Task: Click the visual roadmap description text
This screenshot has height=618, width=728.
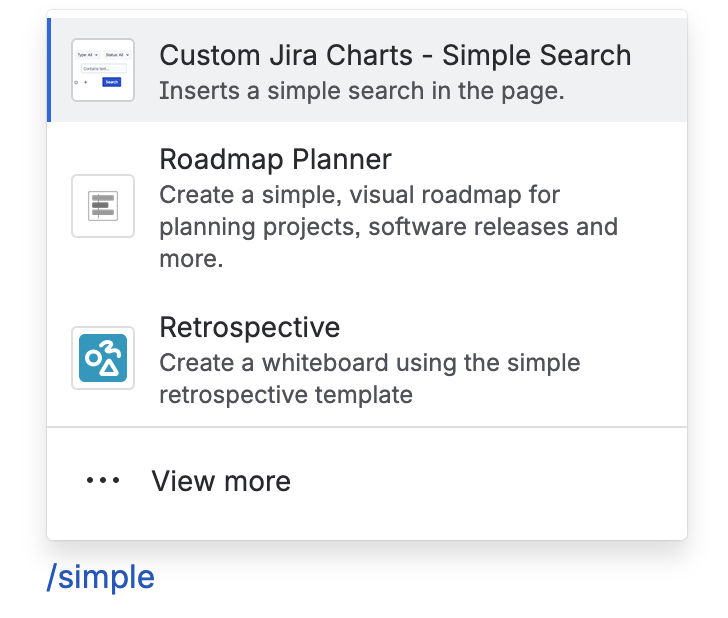Action: point(389,227)
